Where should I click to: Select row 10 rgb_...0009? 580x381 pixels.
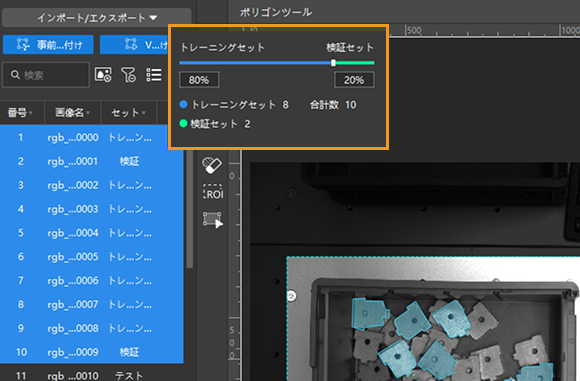click(x=92, y=352)
